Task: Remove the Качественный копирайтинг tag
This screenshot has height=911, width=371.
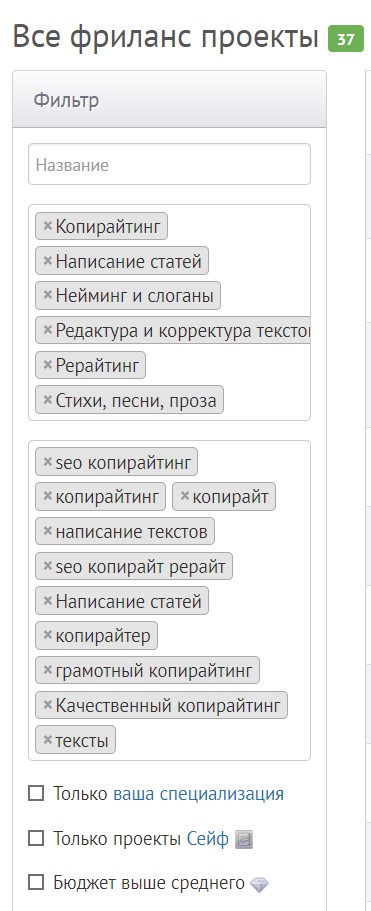Action: (48, 705)
